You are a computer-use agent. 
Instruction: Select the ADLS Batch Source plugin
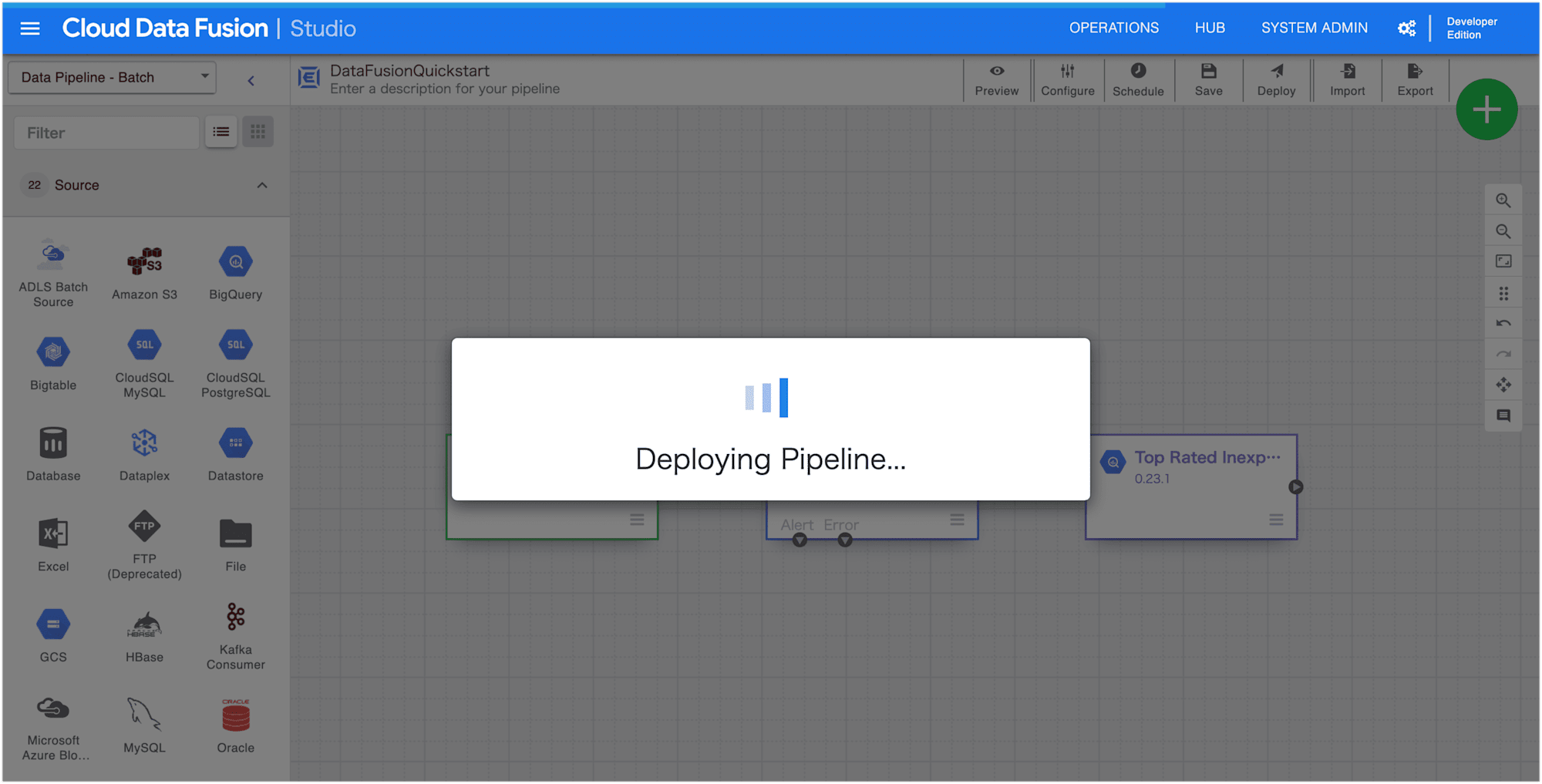[x=53, y=274]
